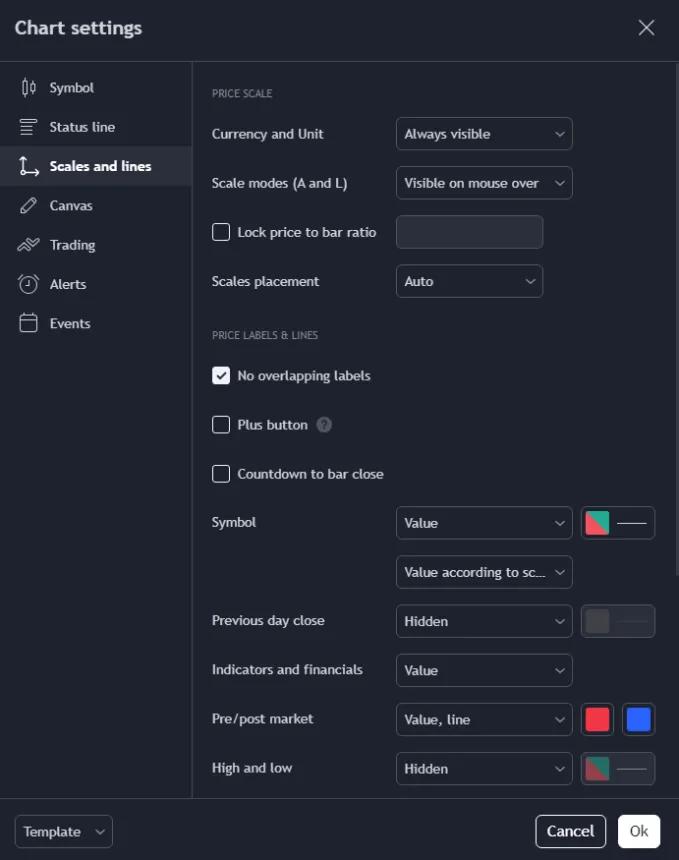
Task: Click the price to bar ratio input field
Action: [469, 232]
